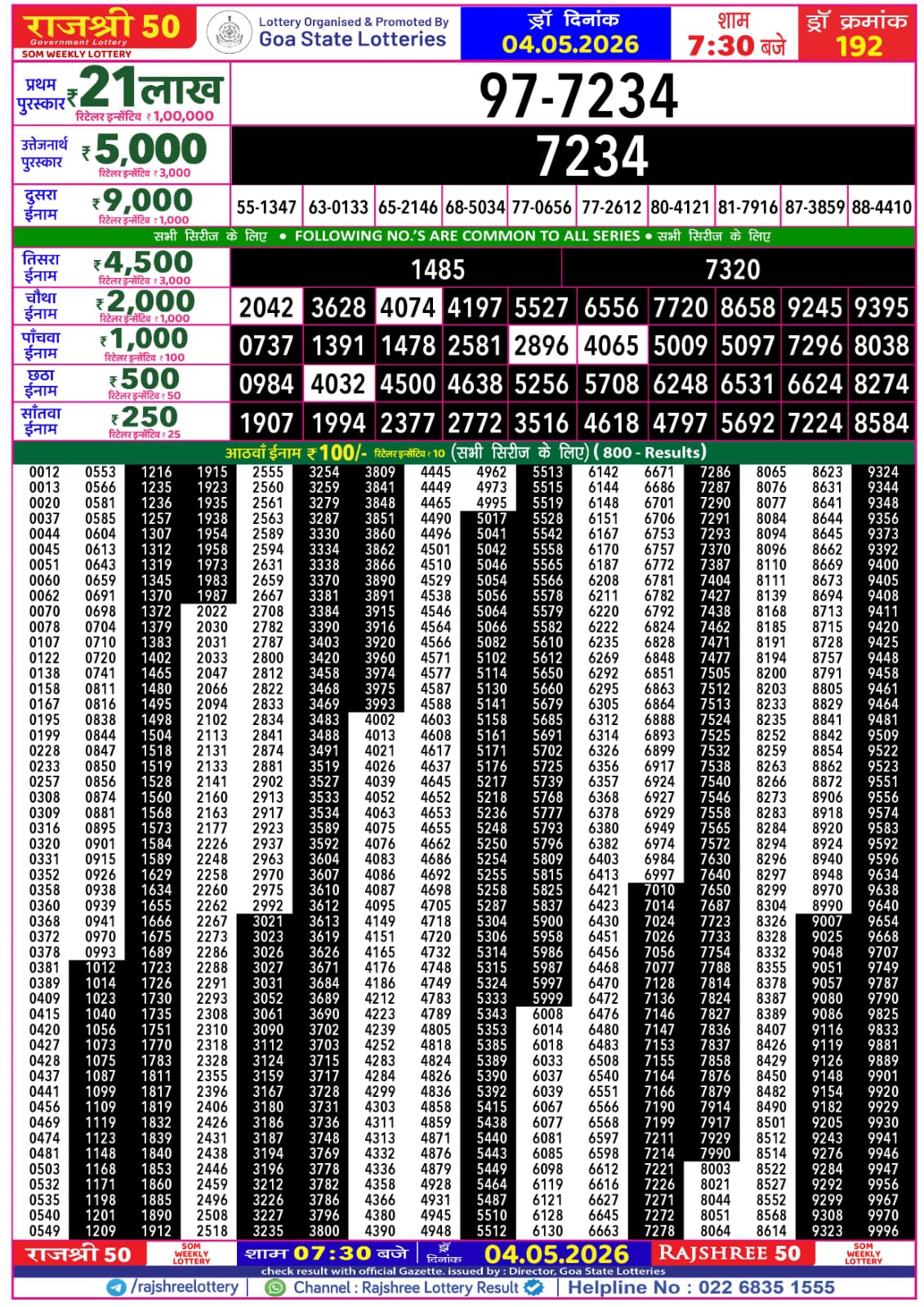Select eighth prize number 6008
The height and width of the screenshot is (1307, 924).
coord(547,1014)
